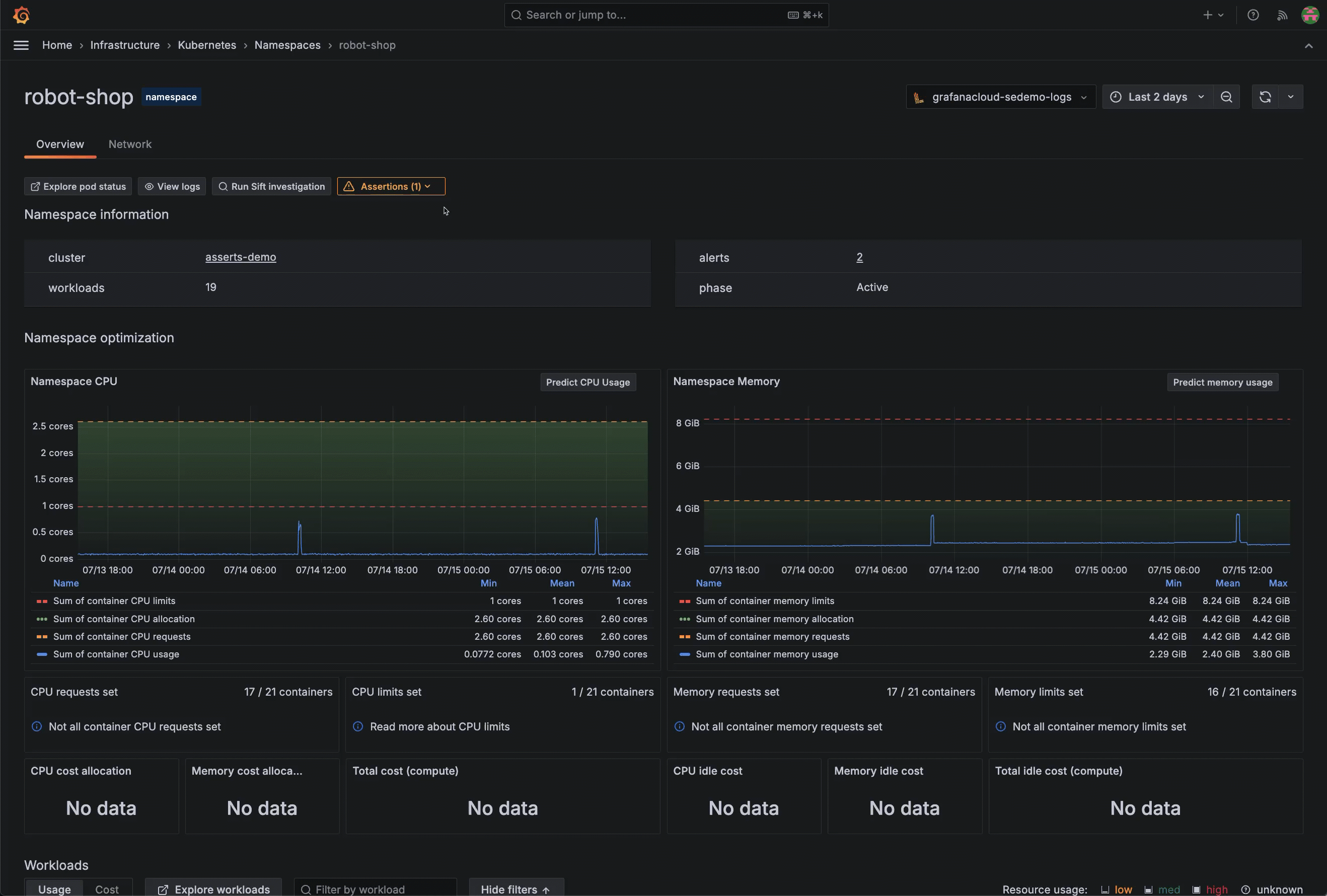Viewport: 1327px width, 896px height.
Task: Expand the Assertions (1) dropdown
Action: (x=391, y=187)
